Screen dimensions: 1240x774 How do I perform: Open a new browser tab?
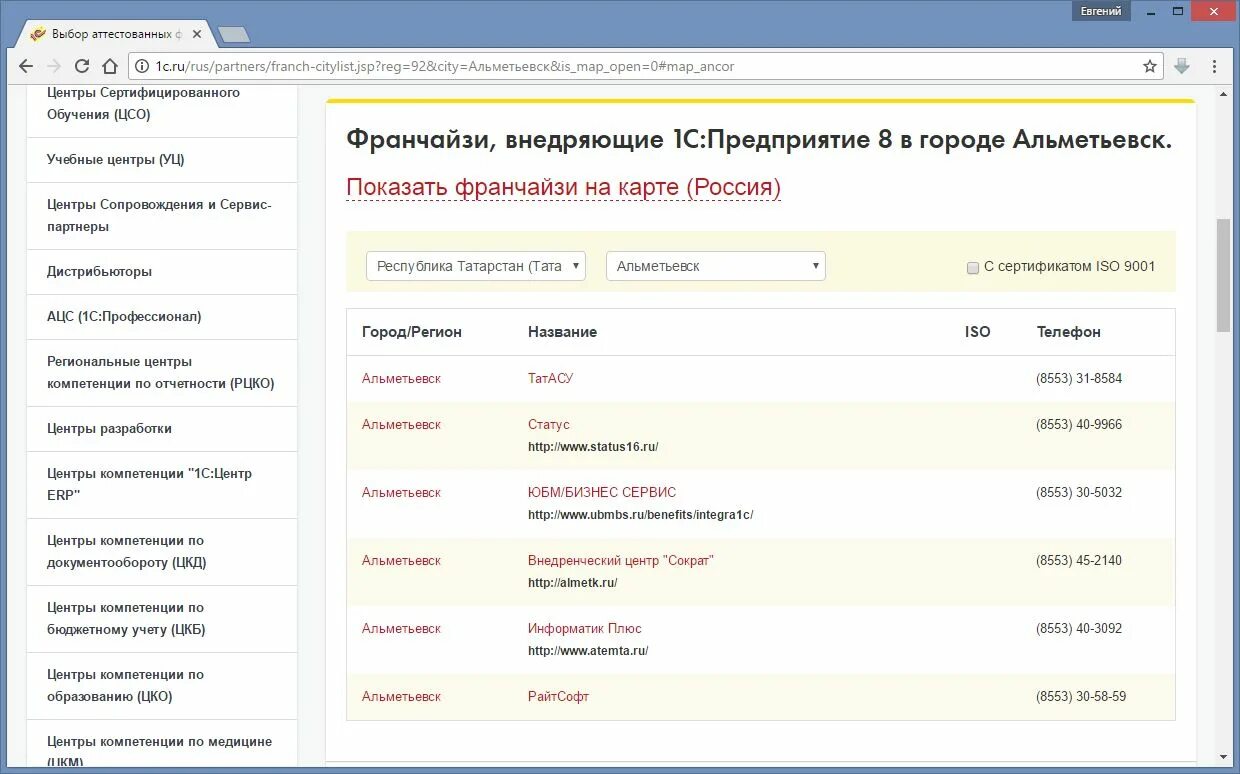pos(234,35)
